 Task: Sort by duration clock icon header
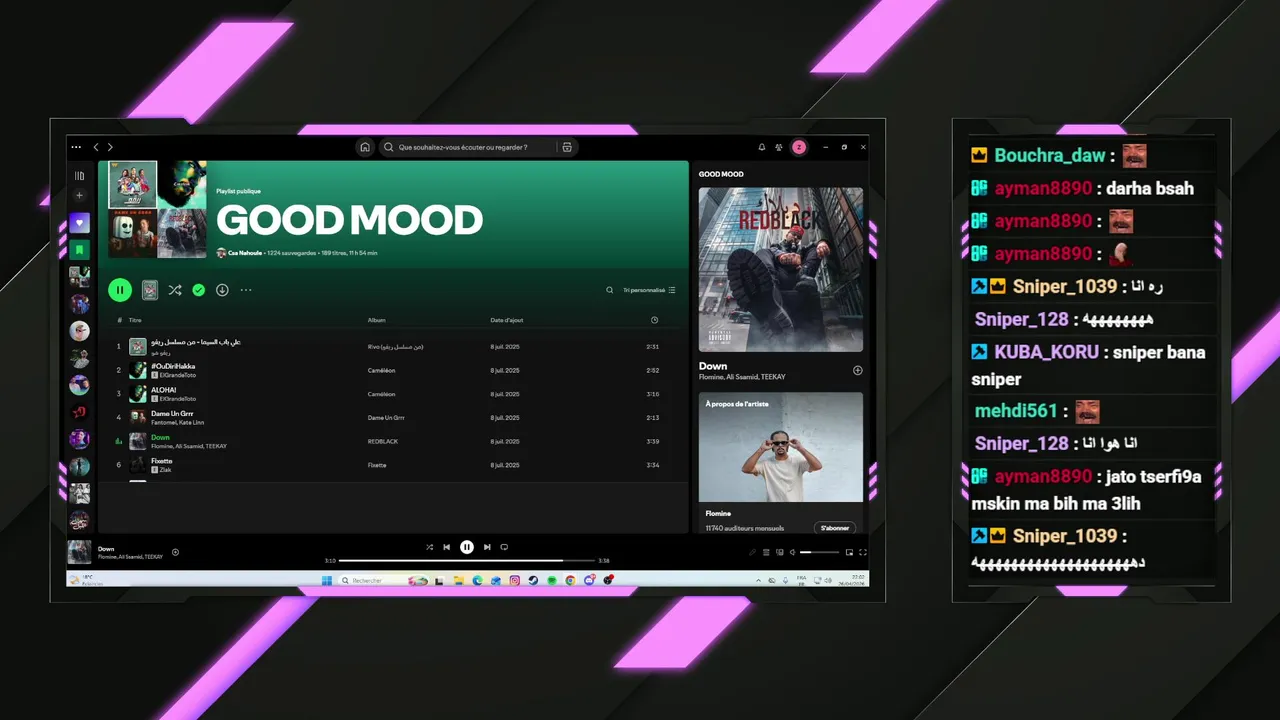click(654, 320)
